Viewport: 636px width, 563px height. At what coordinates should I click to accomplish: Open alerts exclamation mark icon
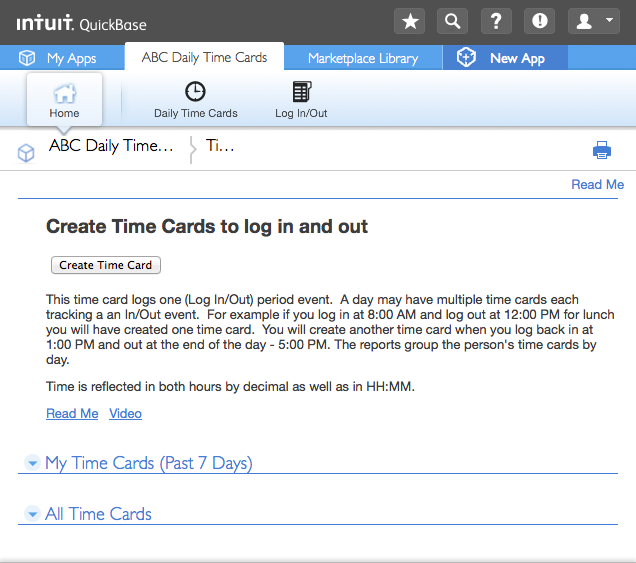[x=539, y=21]
